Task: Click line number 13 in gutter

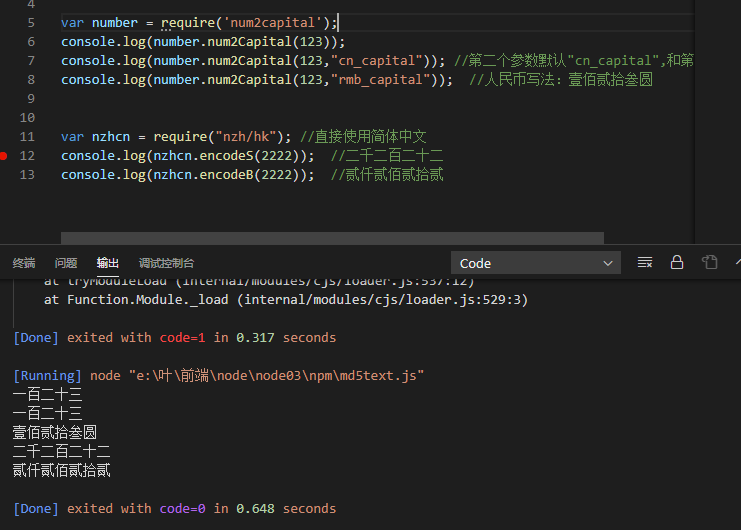Action: tap(27, 175)
